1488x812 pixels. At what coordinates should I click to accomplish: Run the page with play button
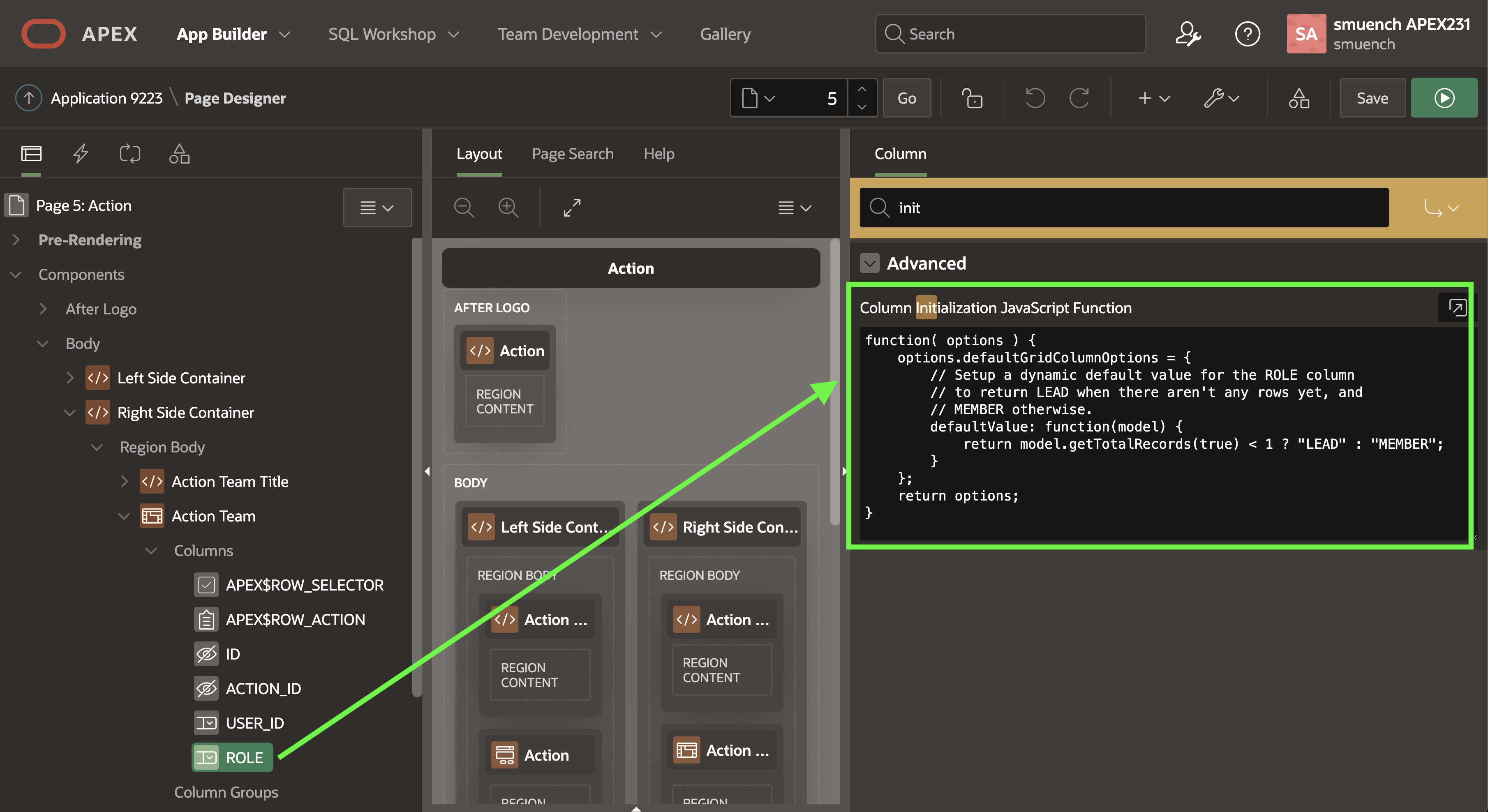pos(1444,98)
